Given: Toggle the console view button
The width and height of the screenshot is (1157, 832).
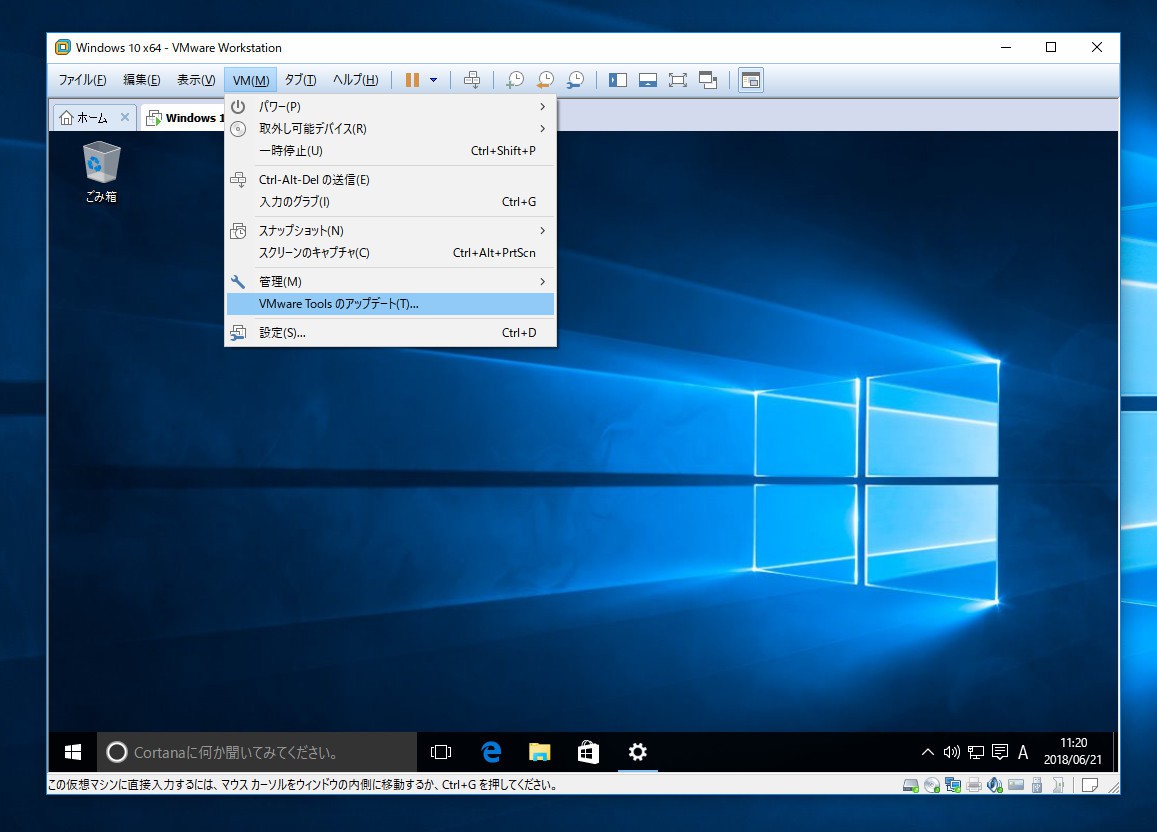Looking at the screenshot, I should (750, 80).
